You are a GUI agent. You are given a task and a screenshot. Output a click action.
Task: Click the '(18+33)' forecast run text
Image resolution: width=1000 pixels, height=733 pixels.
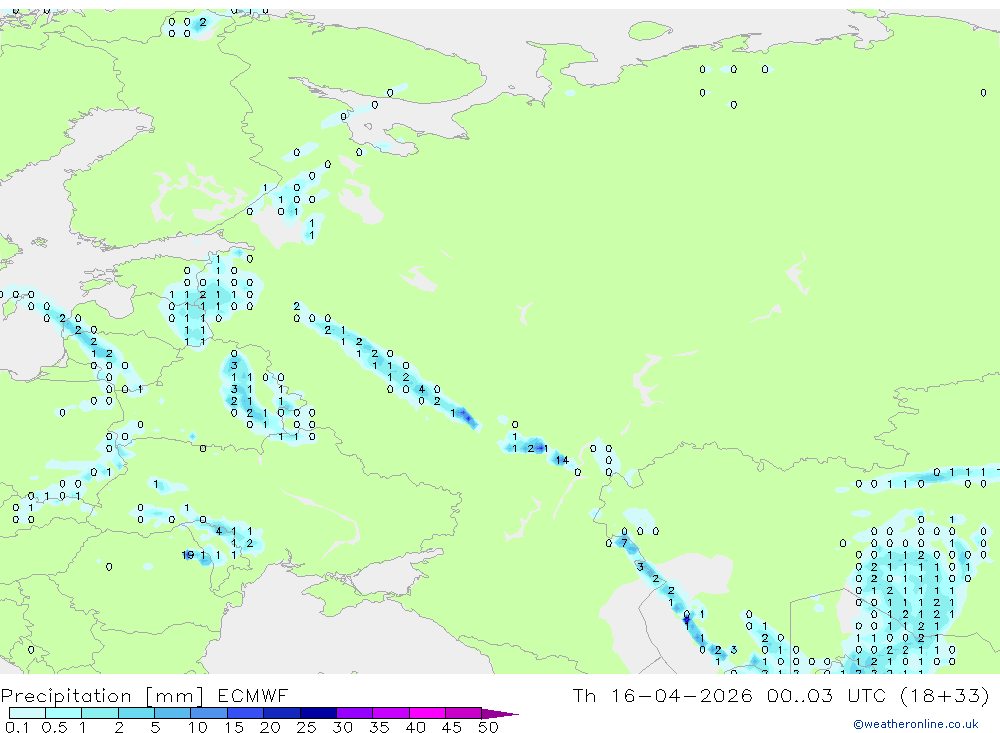945,695
